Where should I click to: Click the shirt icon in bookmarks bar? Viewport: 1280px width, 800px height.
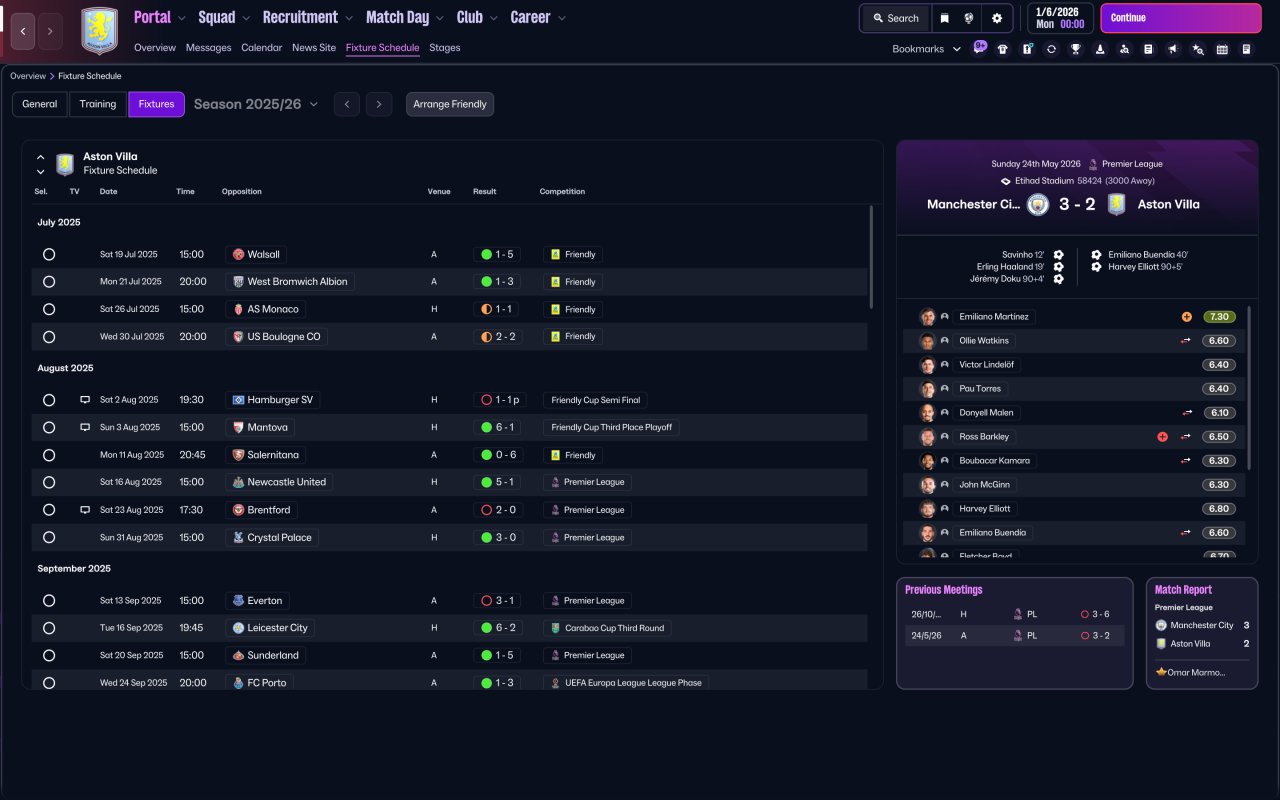click(1003, 49)
